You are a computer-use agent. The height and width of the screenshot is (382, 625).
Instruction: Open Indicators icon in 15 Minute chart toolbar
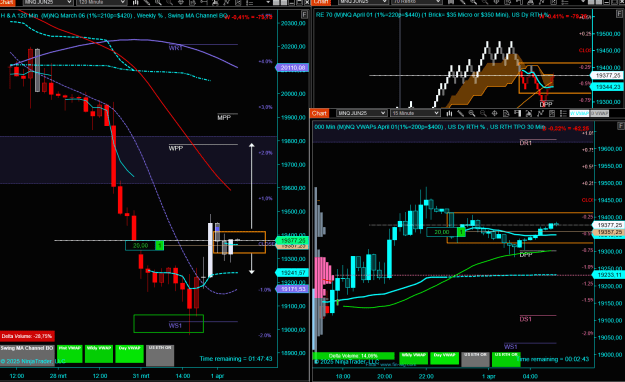[540, 113]
